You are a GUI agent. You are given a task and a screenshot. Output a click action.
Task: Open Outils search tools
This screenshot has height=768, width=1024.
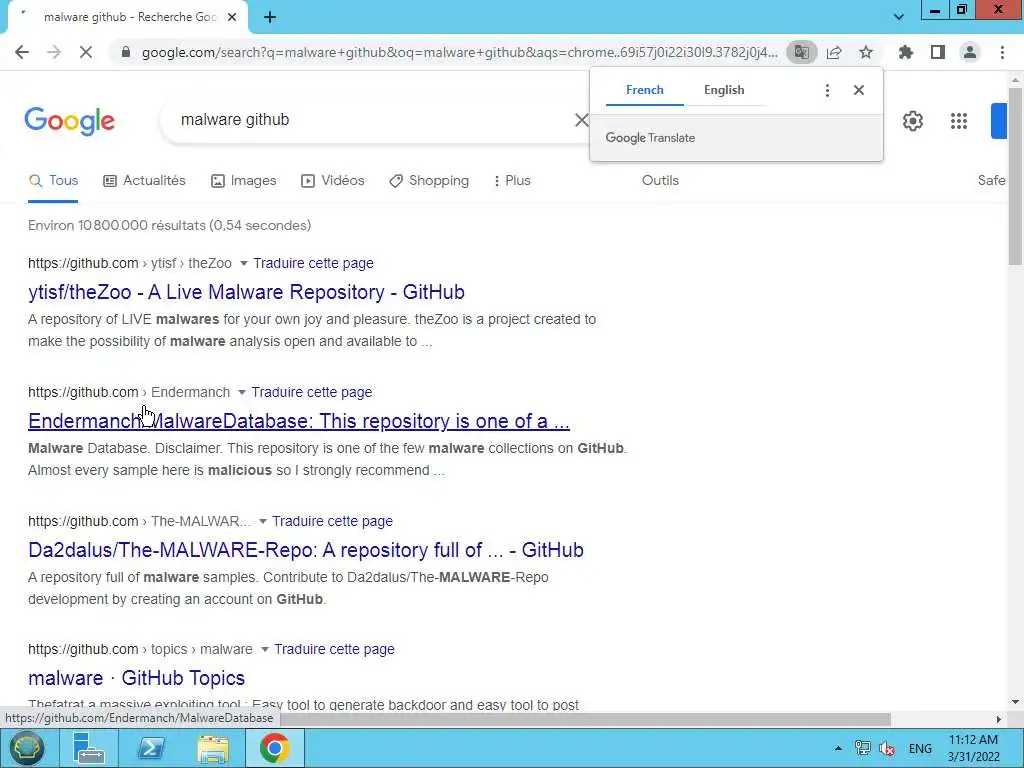click(x=660, y=181)
